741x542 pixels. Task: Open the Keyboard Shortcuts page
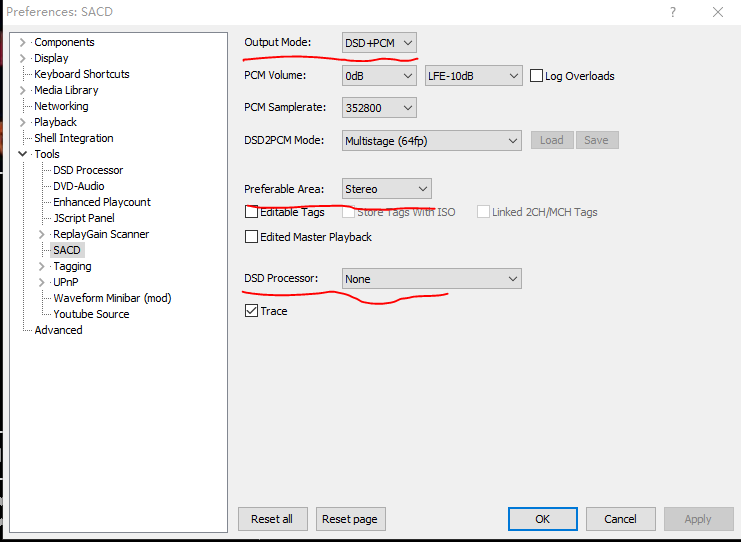coord(81,74)
